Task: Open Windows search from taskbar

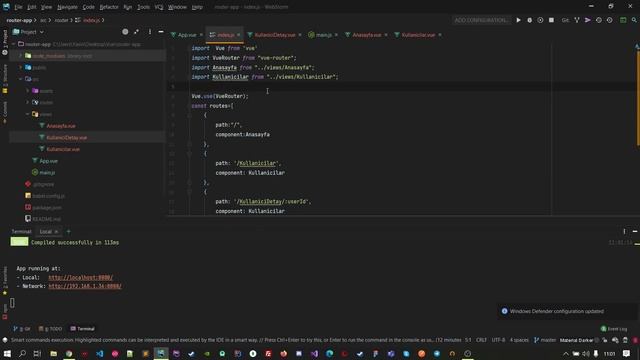Action: pos(22,353)
